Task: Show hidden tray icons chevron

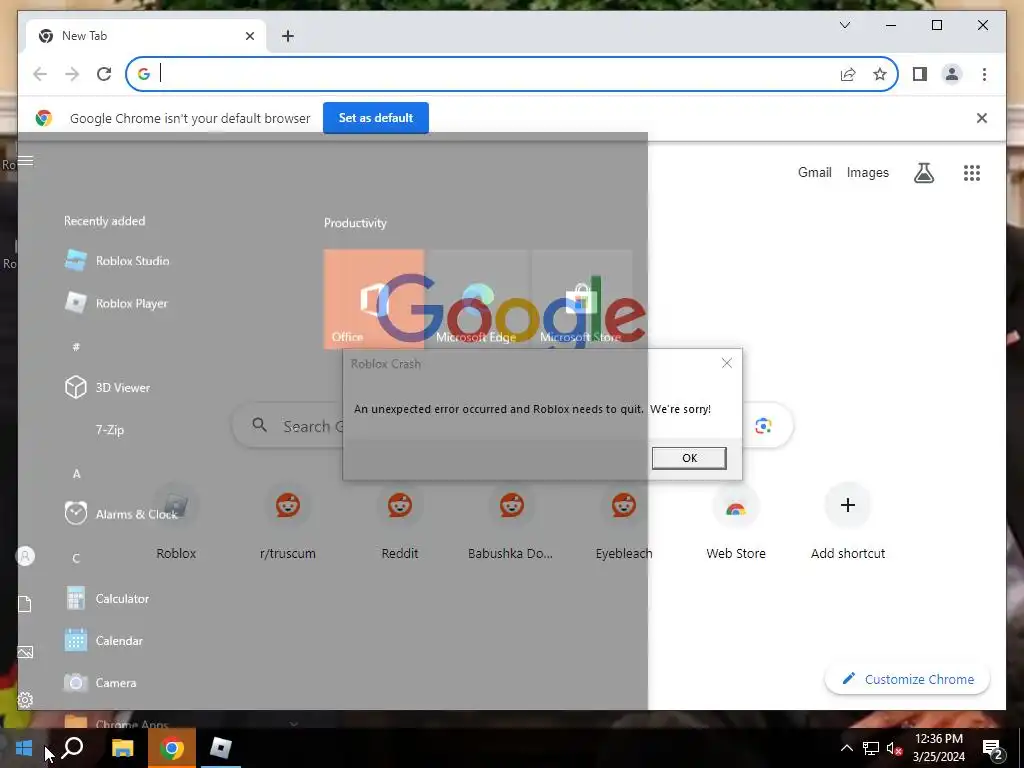Action: click(x=846, y=748)
